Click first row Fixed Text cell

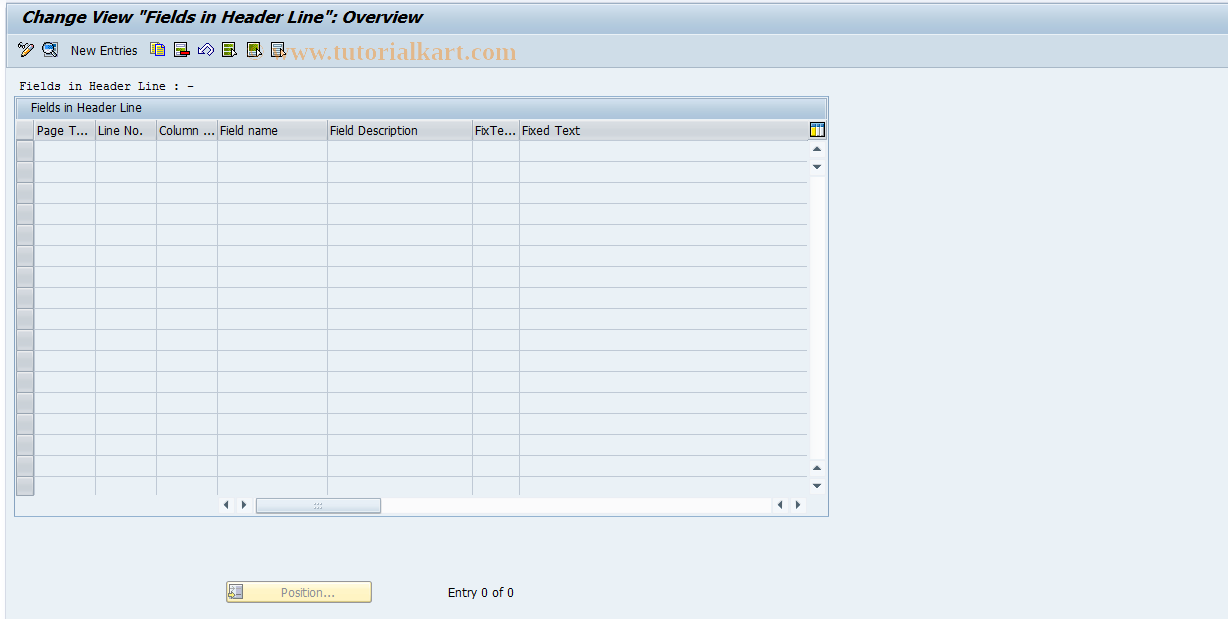click(663, 151)
